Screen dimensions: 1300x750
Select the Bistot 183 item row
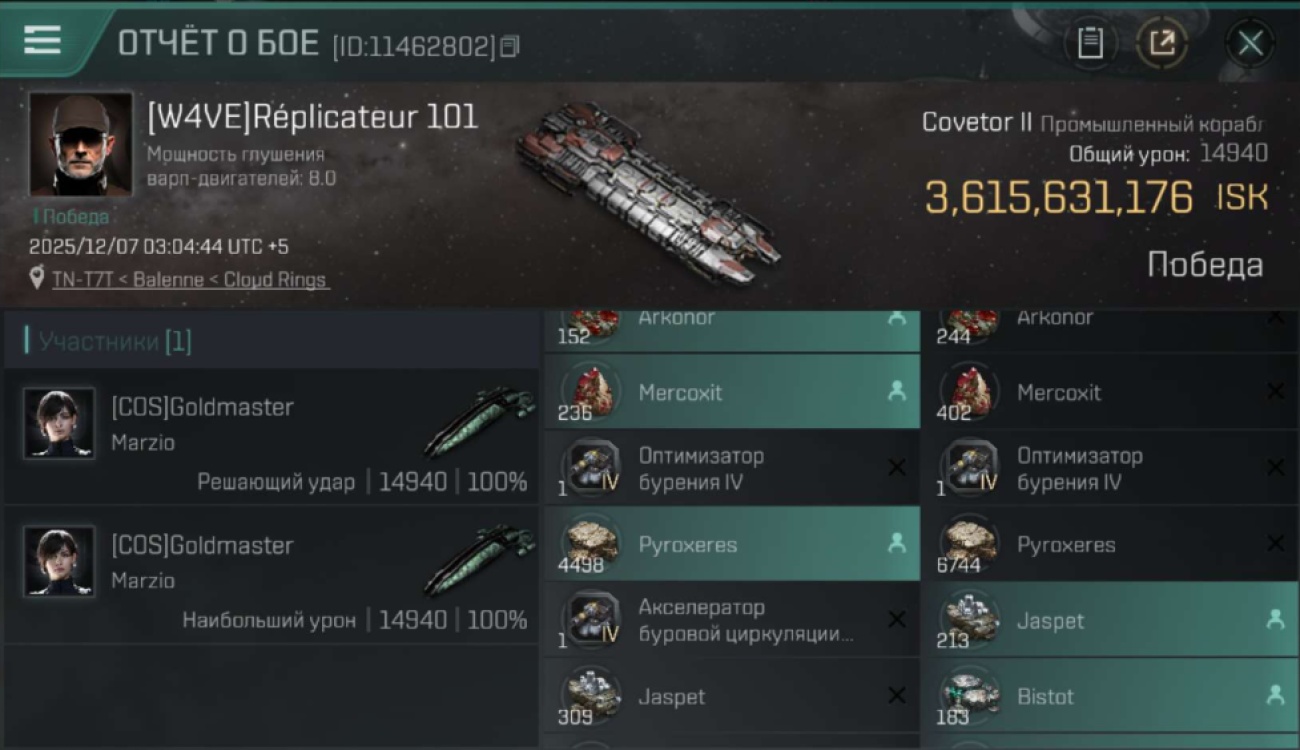pyautogui.click(x=1109, y=696)
